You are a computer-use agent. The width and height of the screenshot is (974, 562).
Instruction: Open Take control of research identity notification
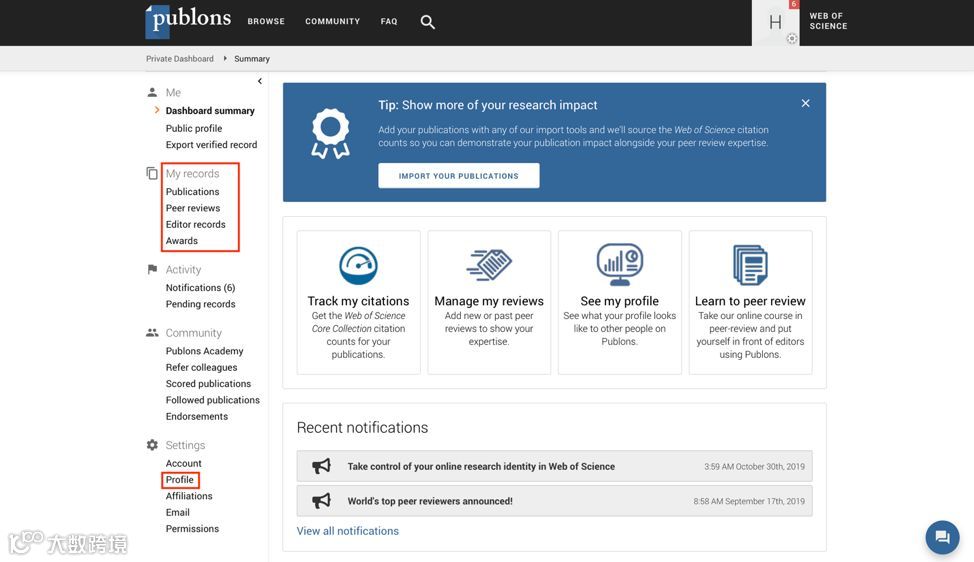554,466
